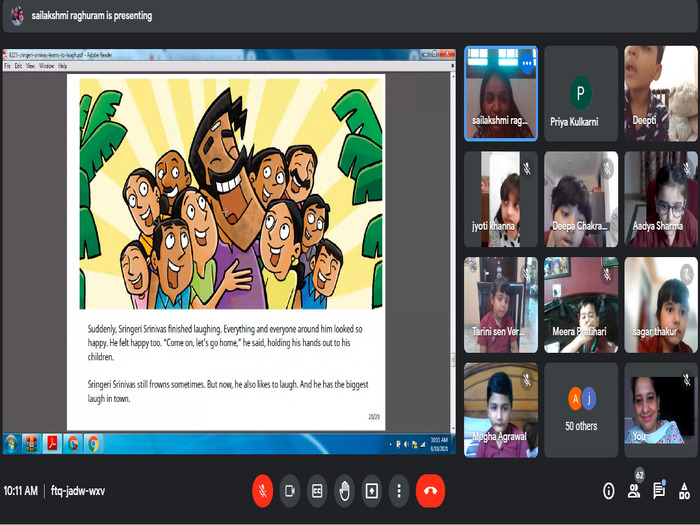700x525 pixels.
Task: Select your own video tile labeled You
Action: (x=661, y=410)
